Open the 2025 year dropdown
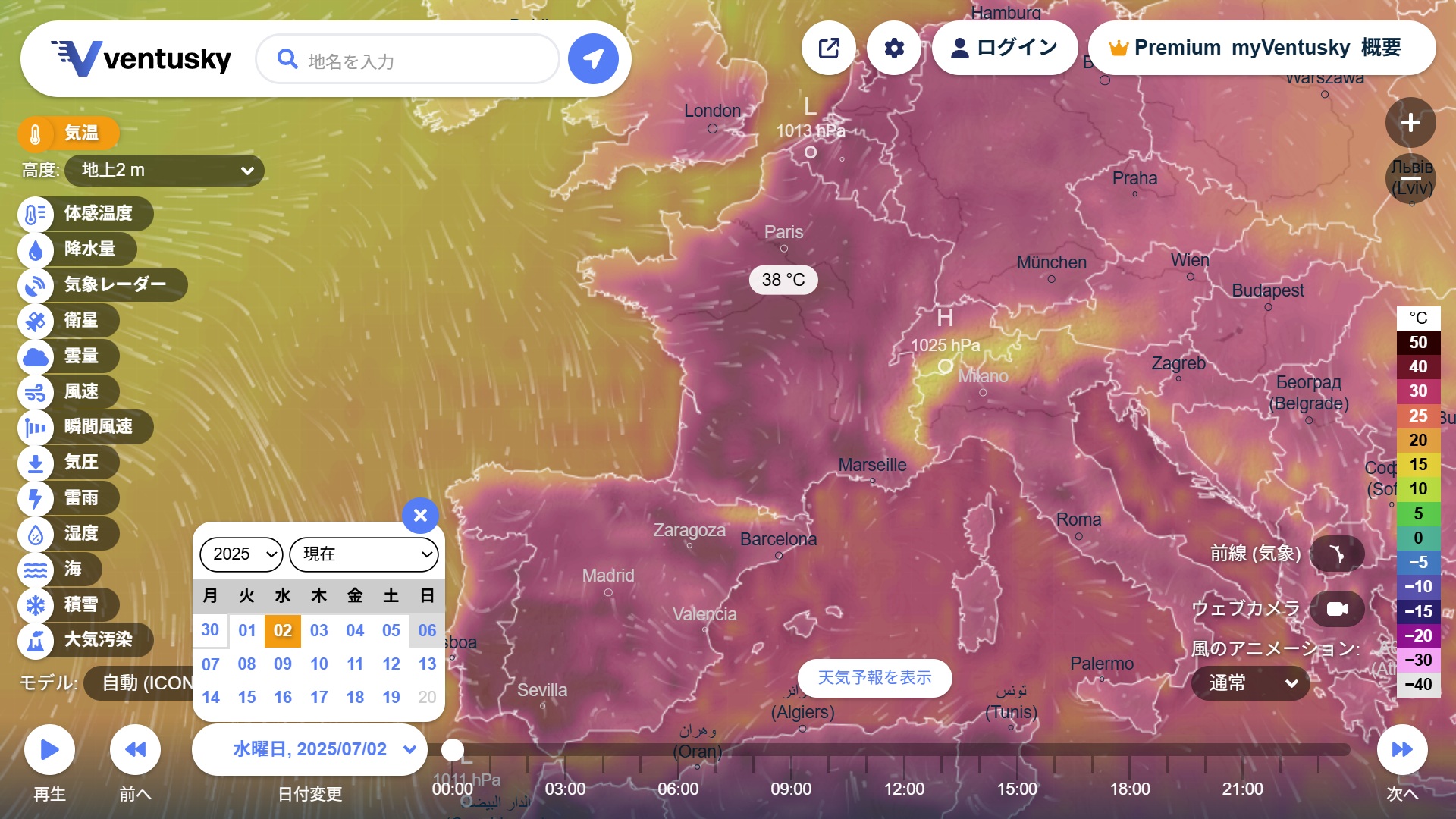This screenshot has width=1456, height=819. [241, 554]
